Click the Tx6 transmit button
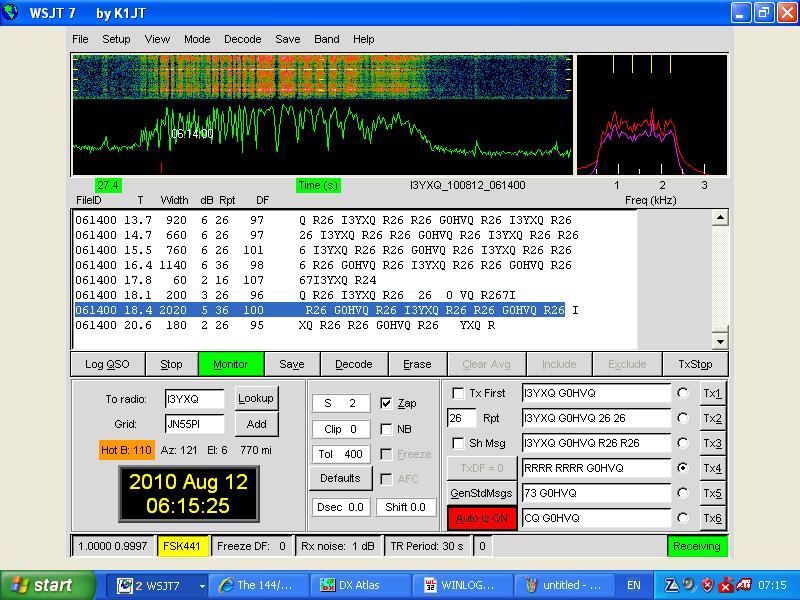Viewport: 800px width, 600px height. pyautogui.click(x=712, y=518)
